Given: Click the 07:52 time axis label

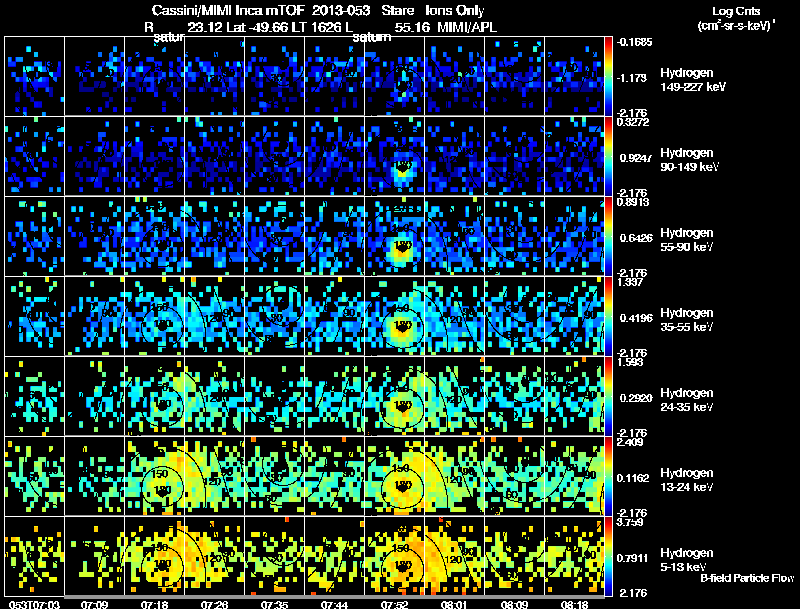Looking at the screenshot, I should [394, 604].
